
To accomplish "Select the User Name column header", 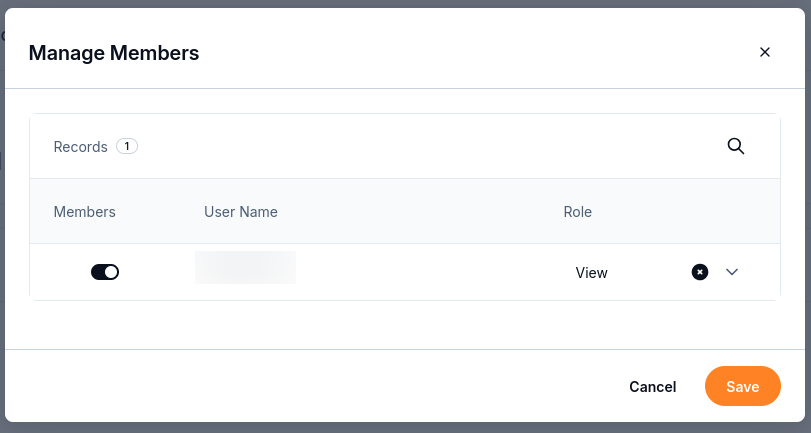I will (x=241, y=212).
